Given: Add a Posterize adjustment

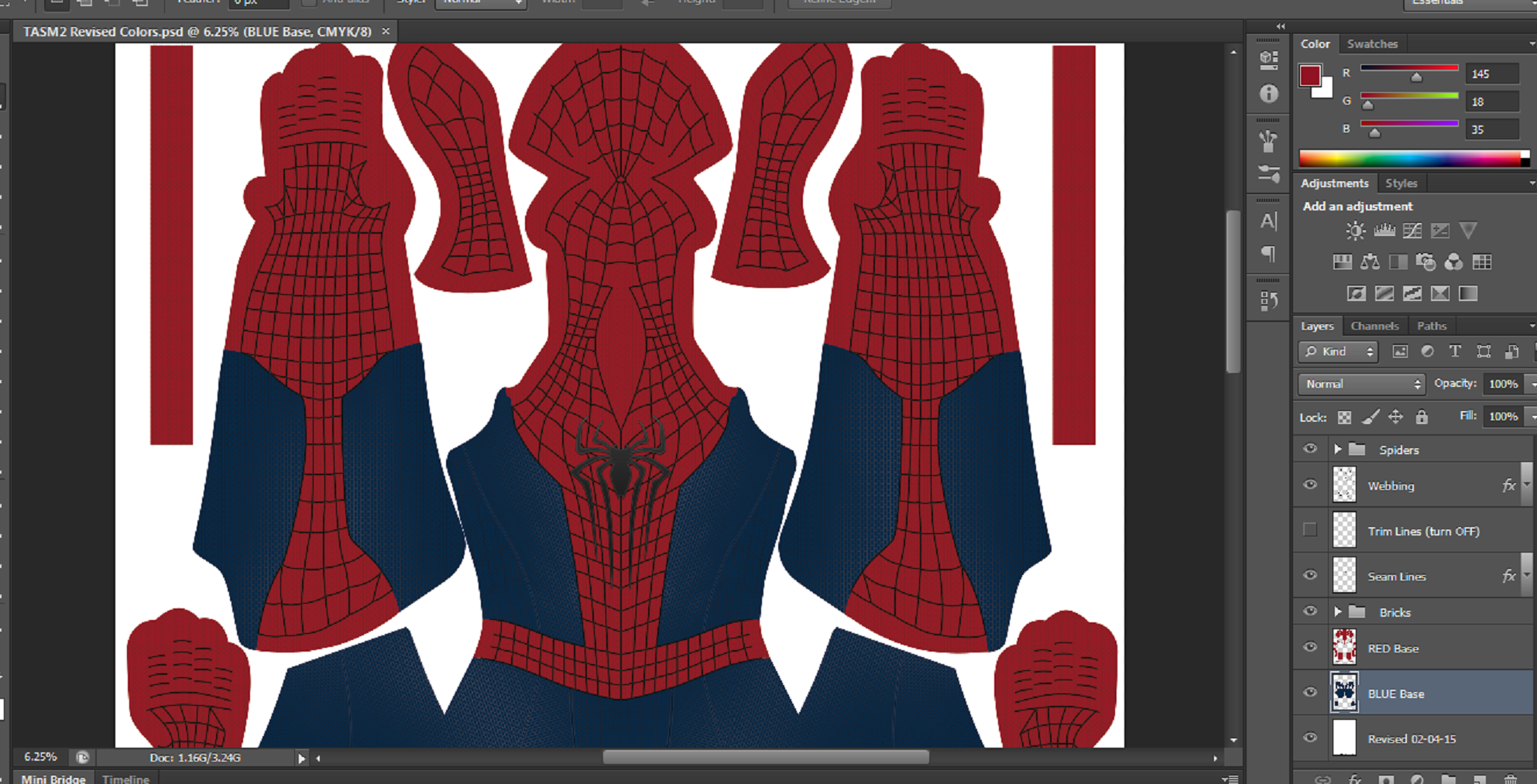Looking at the screenshot, I should 1384,293.
